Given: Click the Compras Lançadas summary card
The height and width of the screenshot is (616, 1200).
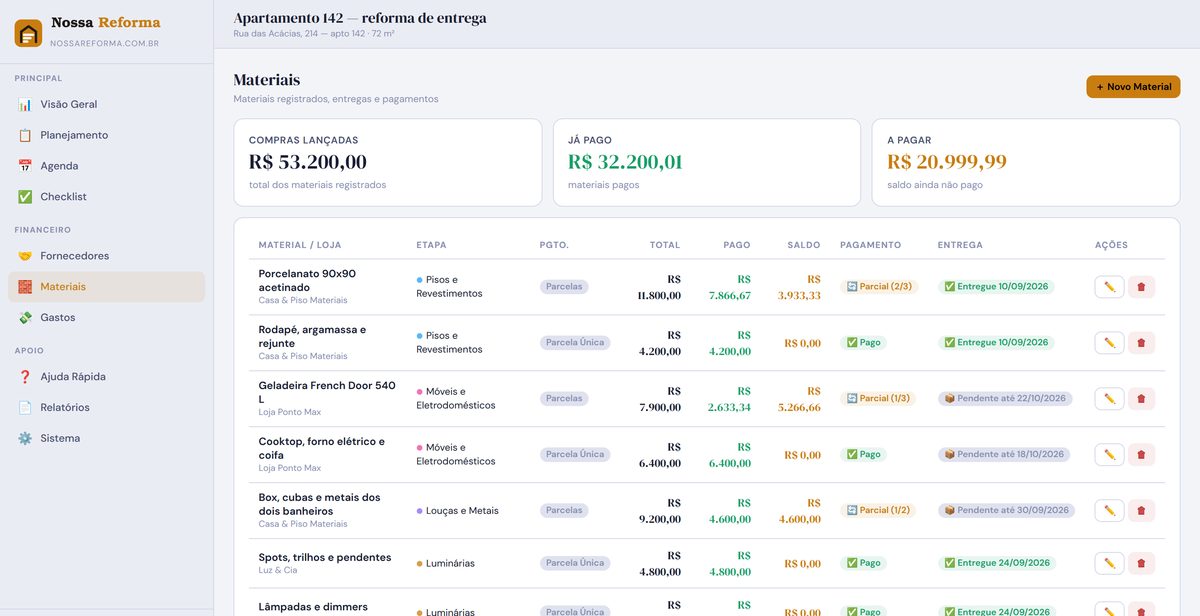Looking at the screenshot, I should pyautogui.click(x=388, y=163).
